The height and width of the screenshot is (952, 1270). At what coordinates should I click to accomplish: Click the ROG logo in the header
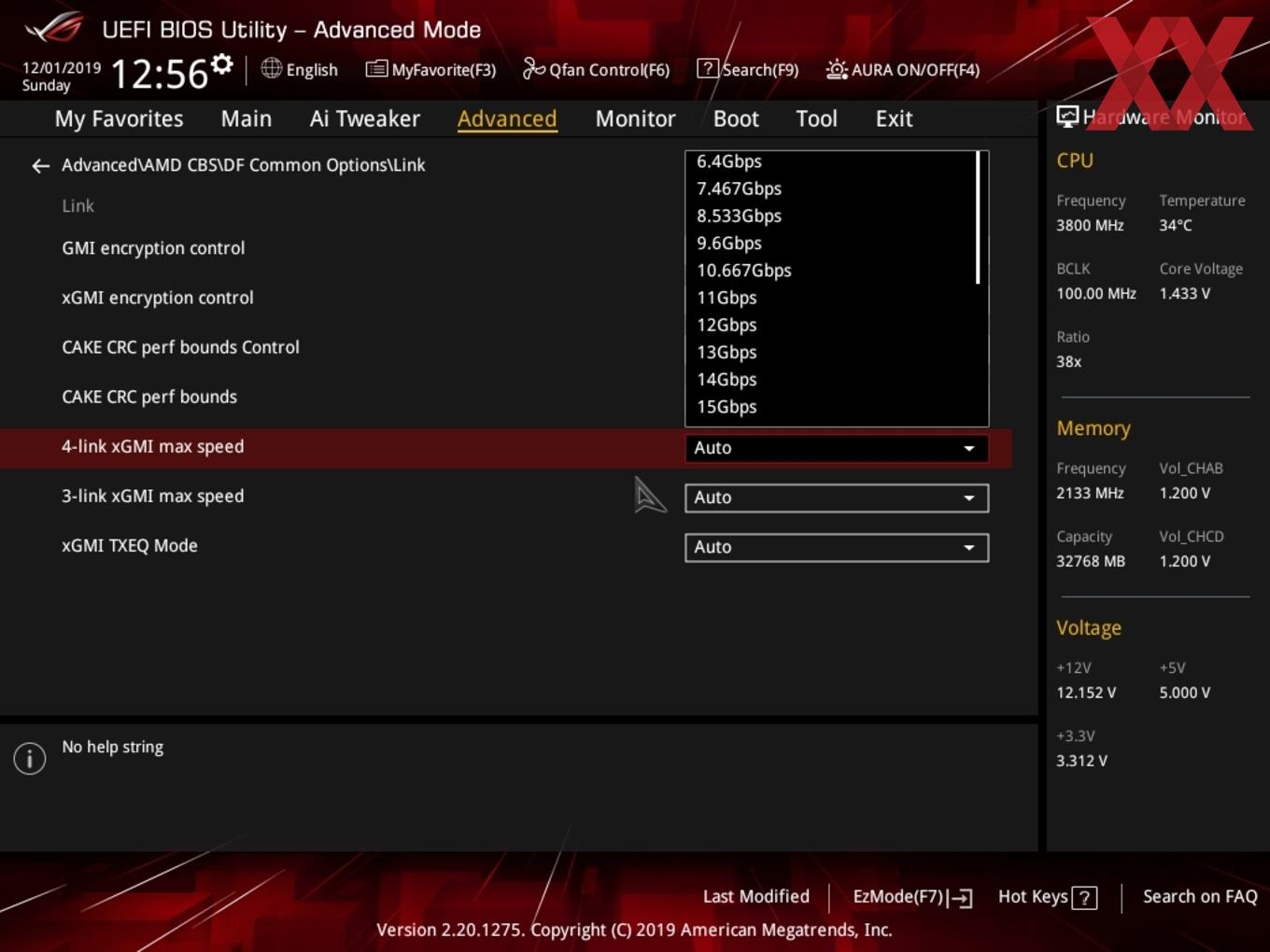[x=54, y=28]
